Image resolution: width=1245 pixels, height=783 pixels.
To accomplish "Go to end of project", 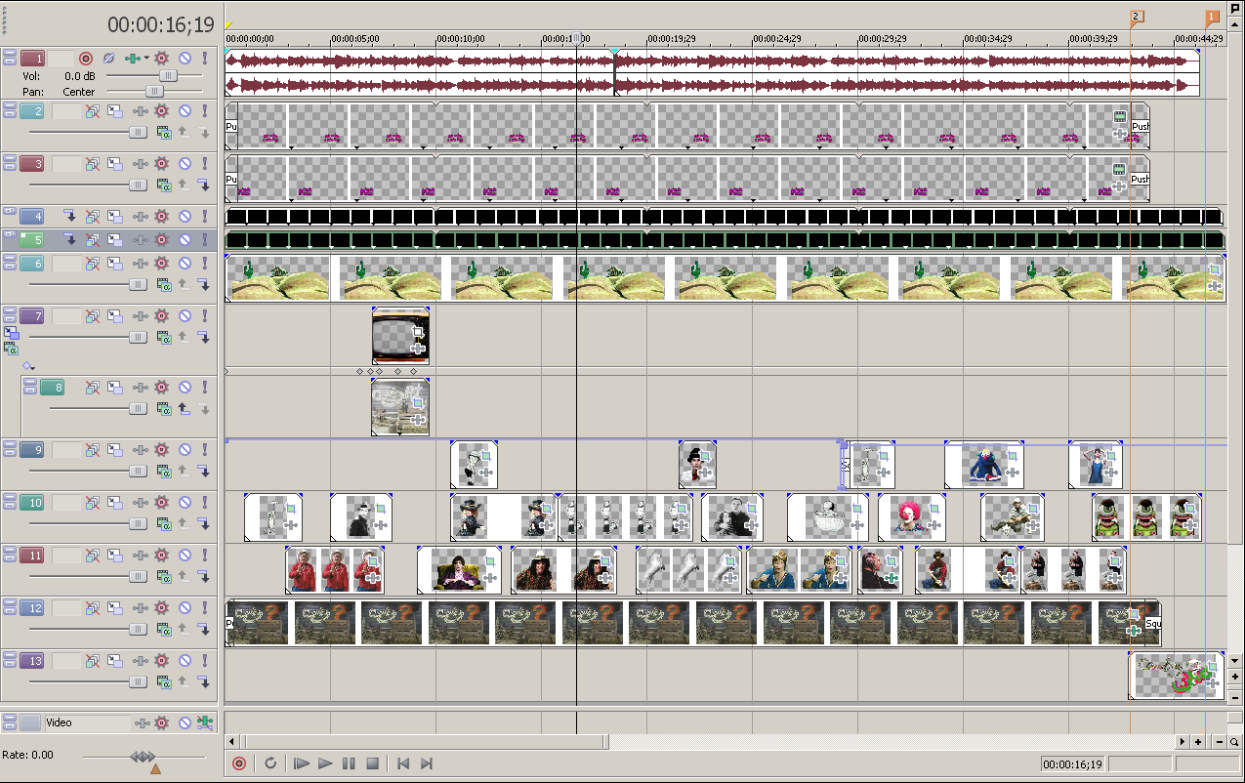I will 426,763.
